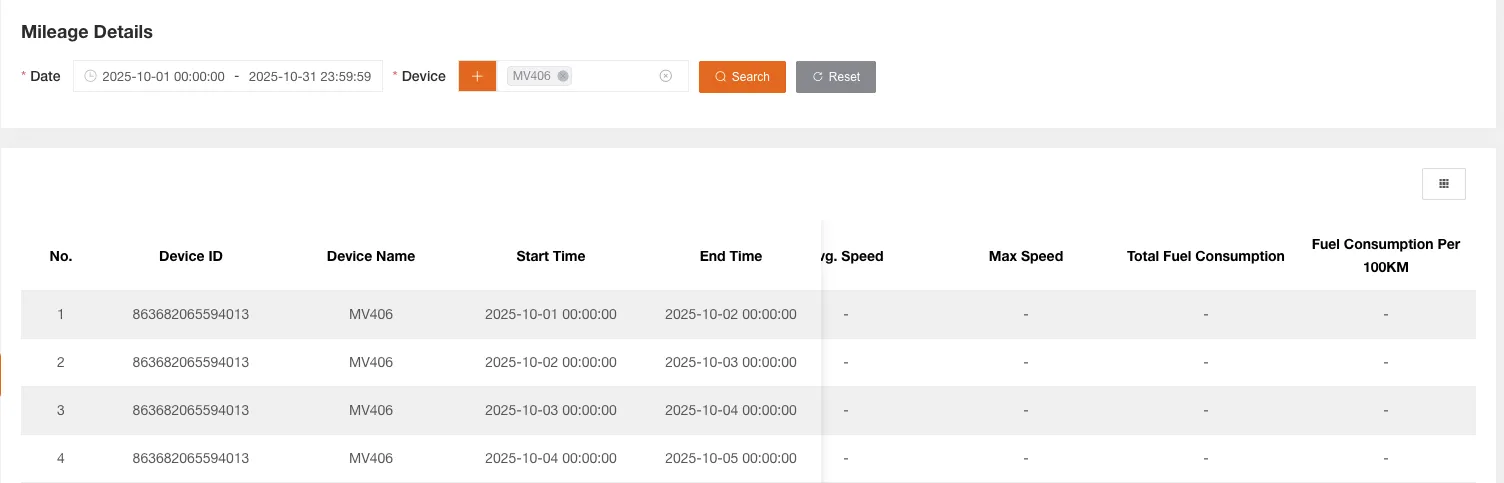Clear all selected devices in Device field
This screenshot has height=483, width=1504.
point(666,76)
